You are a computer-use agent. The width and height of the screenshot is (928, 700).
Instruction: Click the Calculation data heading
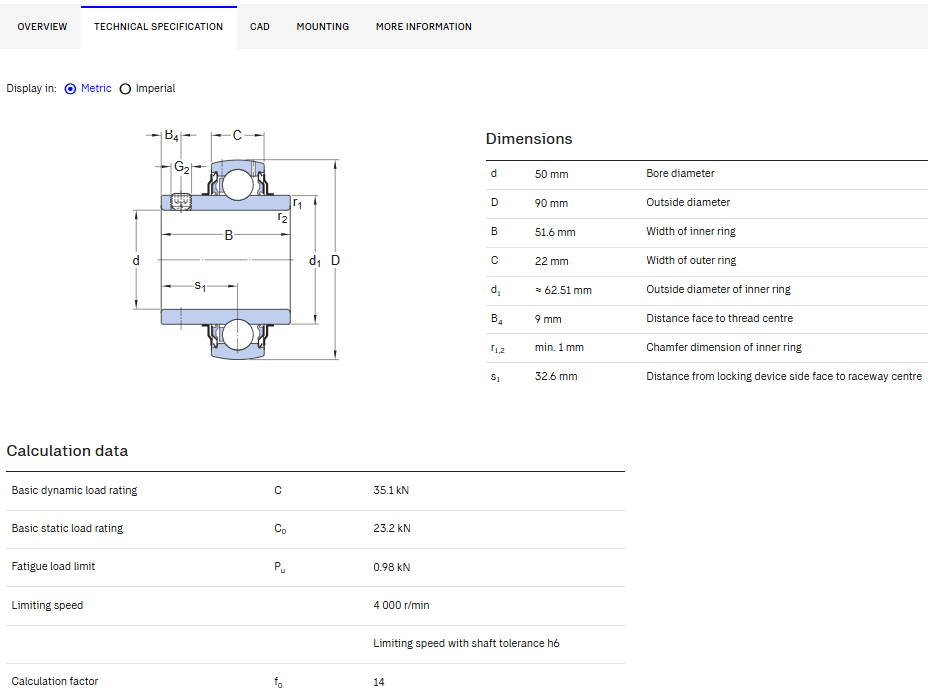pos(67,450)
